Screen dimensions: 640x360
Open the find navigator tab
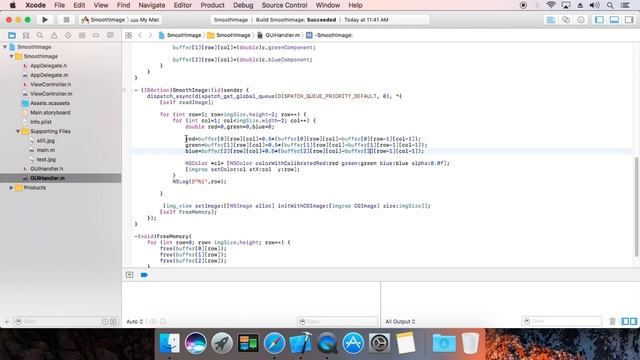point(40,36)
